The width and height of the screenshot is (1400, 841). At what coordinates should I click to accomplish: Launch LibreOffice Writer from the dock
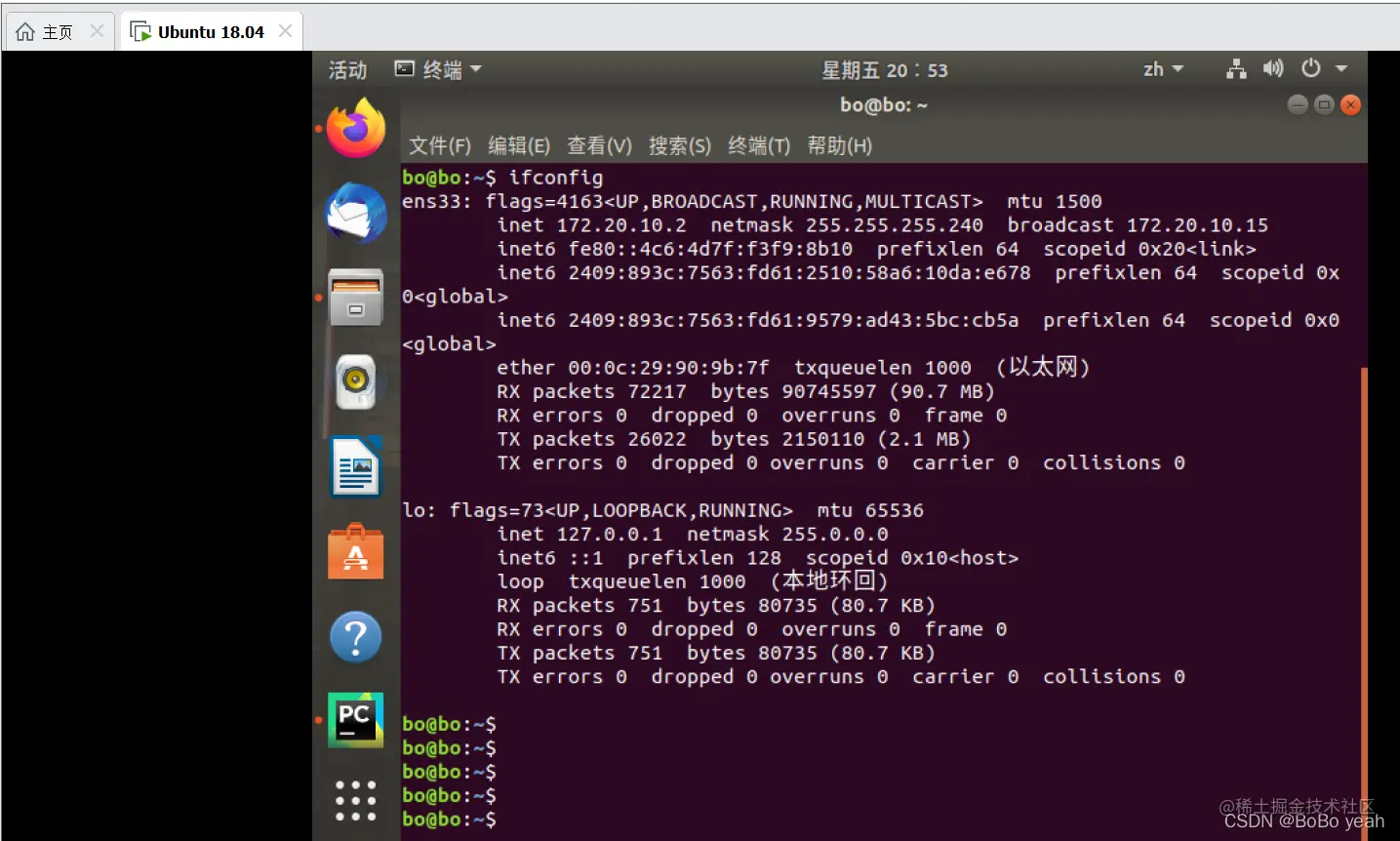(355, 466)
